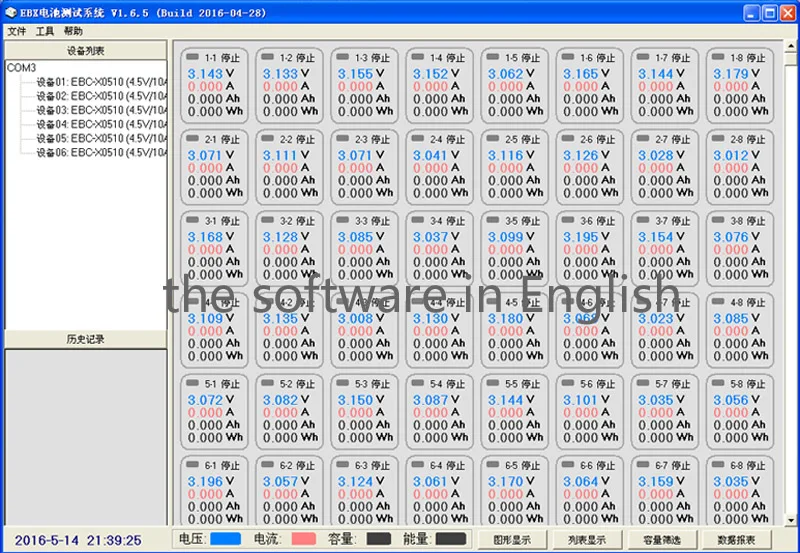Click voltage reading 3.143 V in channel 1-1
The width and height of the screenshot is (800, 553).
click(211, 74)
